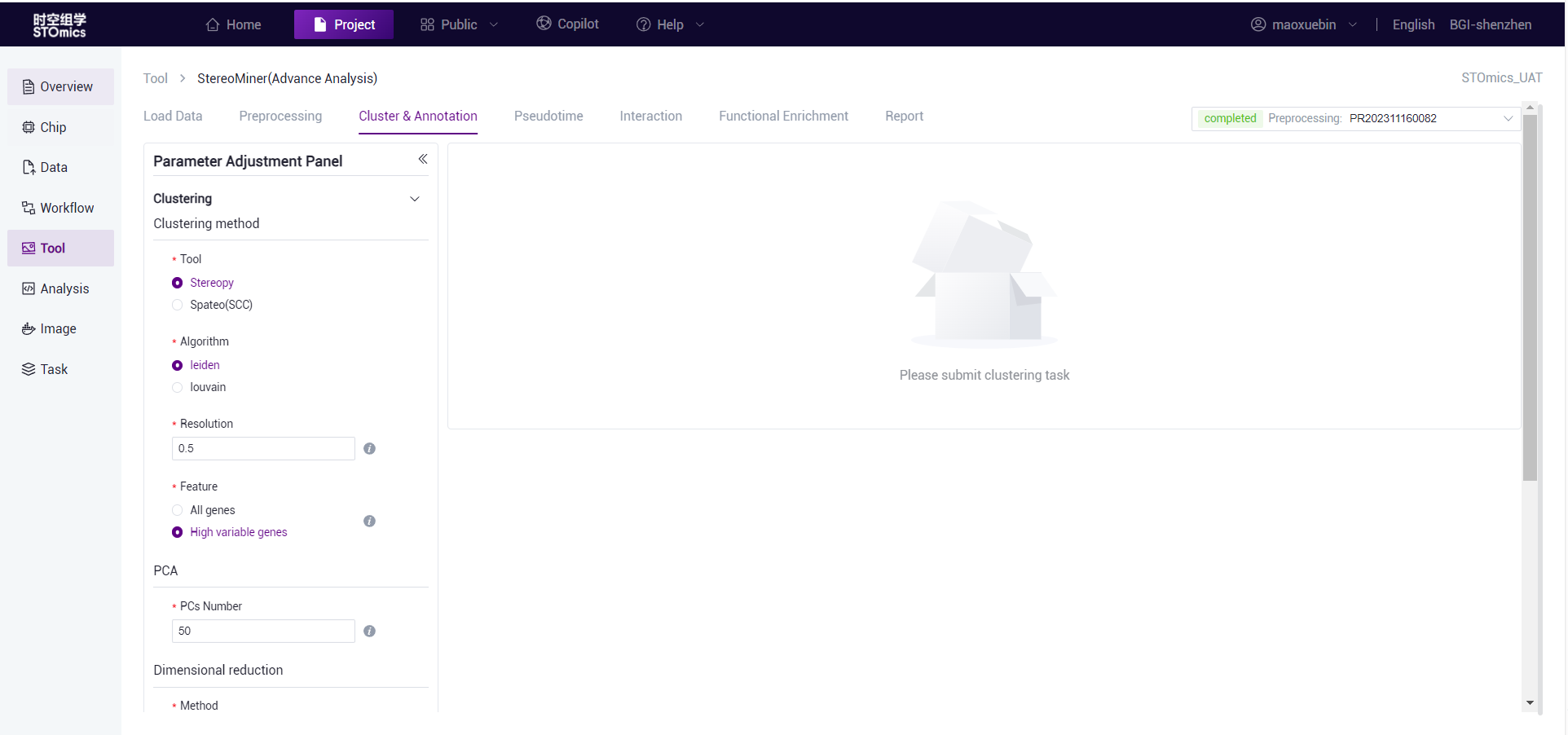The width and height of the screenshot is (1568, 735).
Task: Go to the Report tab
Action: click(x=905, y=116)
